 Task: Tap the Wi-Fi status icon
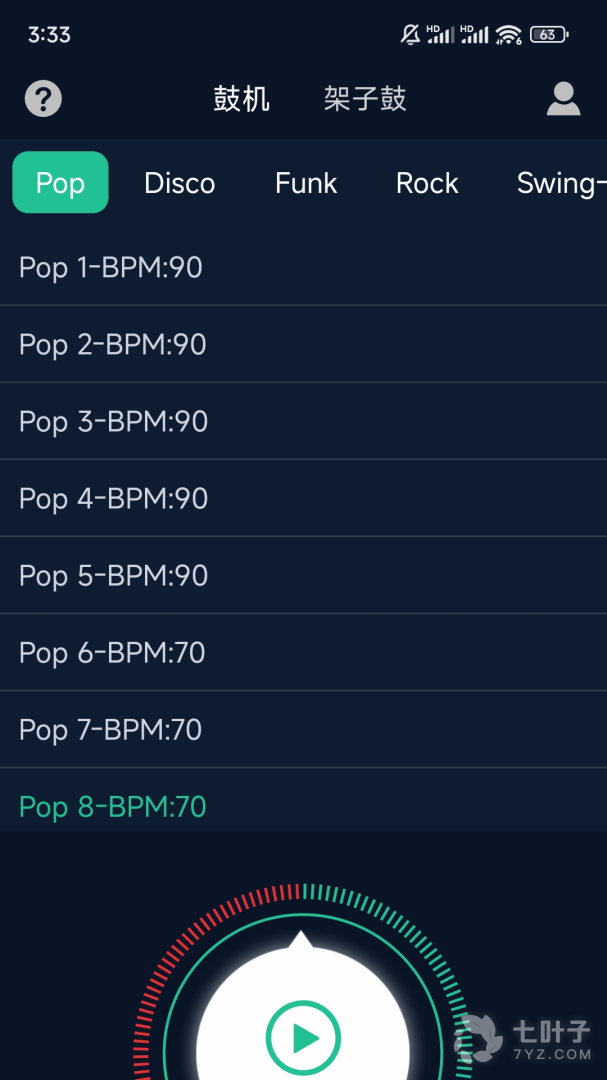(508, 34)
